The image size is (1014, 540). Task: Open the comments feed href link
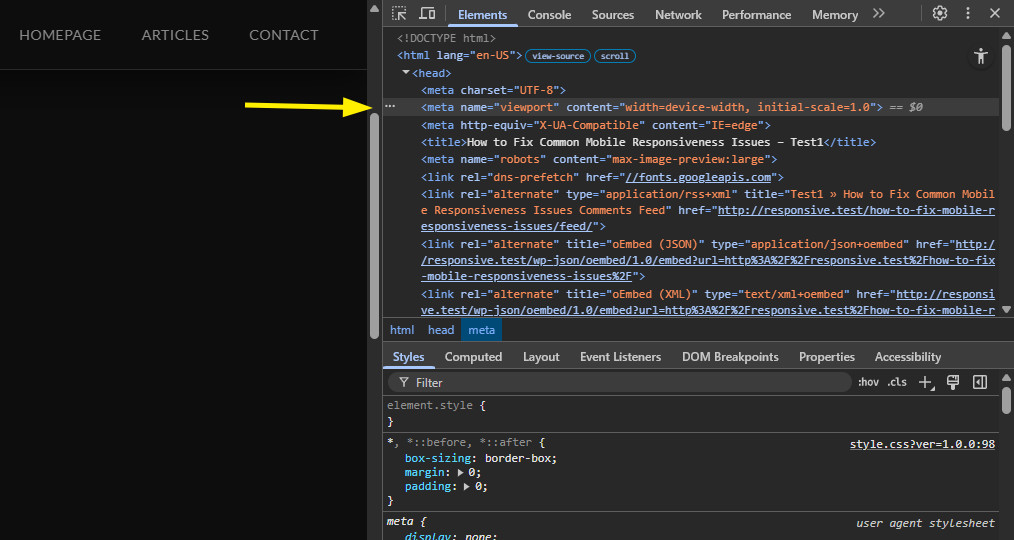(708, 218)
